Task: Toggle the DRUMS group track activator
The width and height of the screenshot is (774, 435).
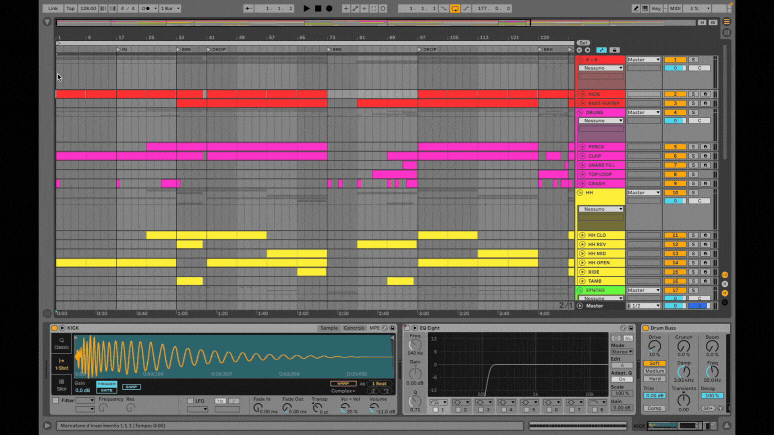Action: (674, 112)
